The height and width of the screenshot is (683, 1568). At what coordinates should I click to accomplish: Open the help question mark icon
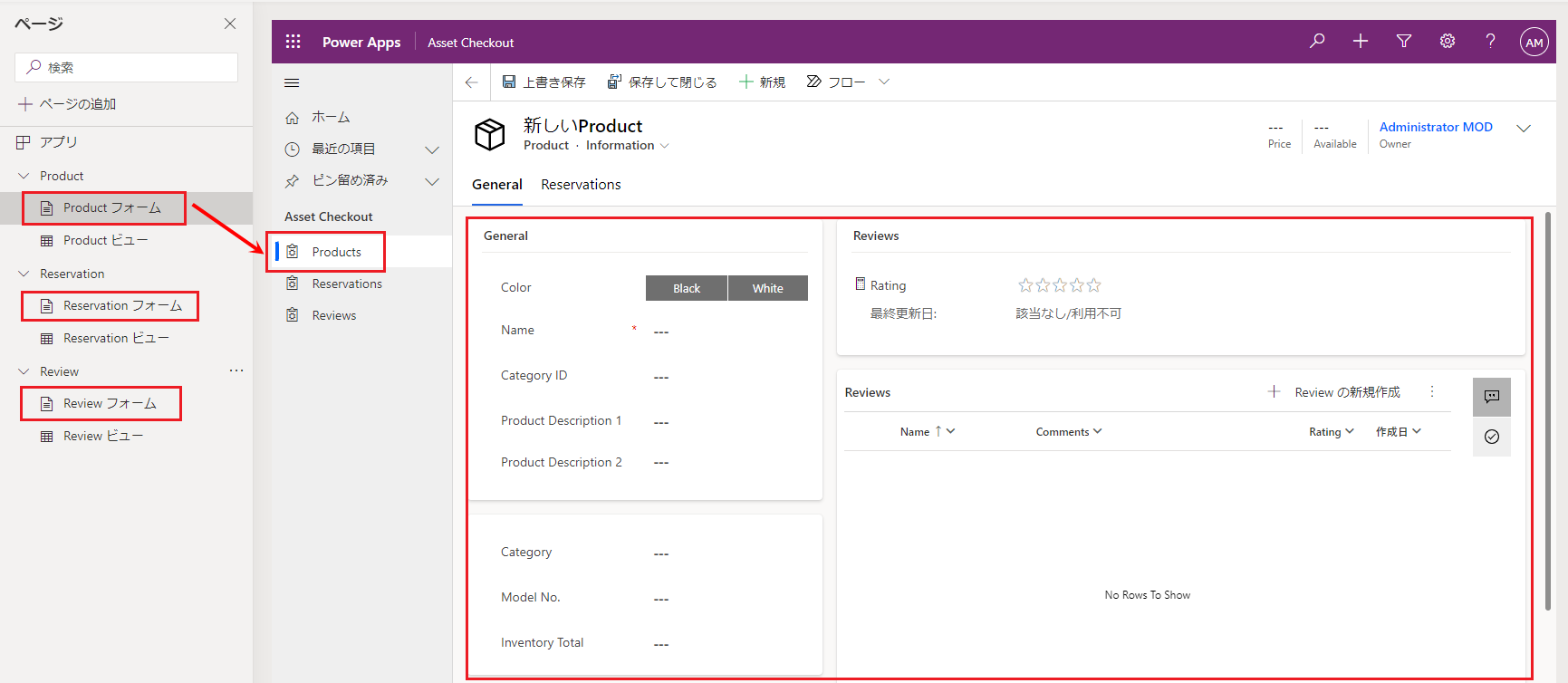1490,42
